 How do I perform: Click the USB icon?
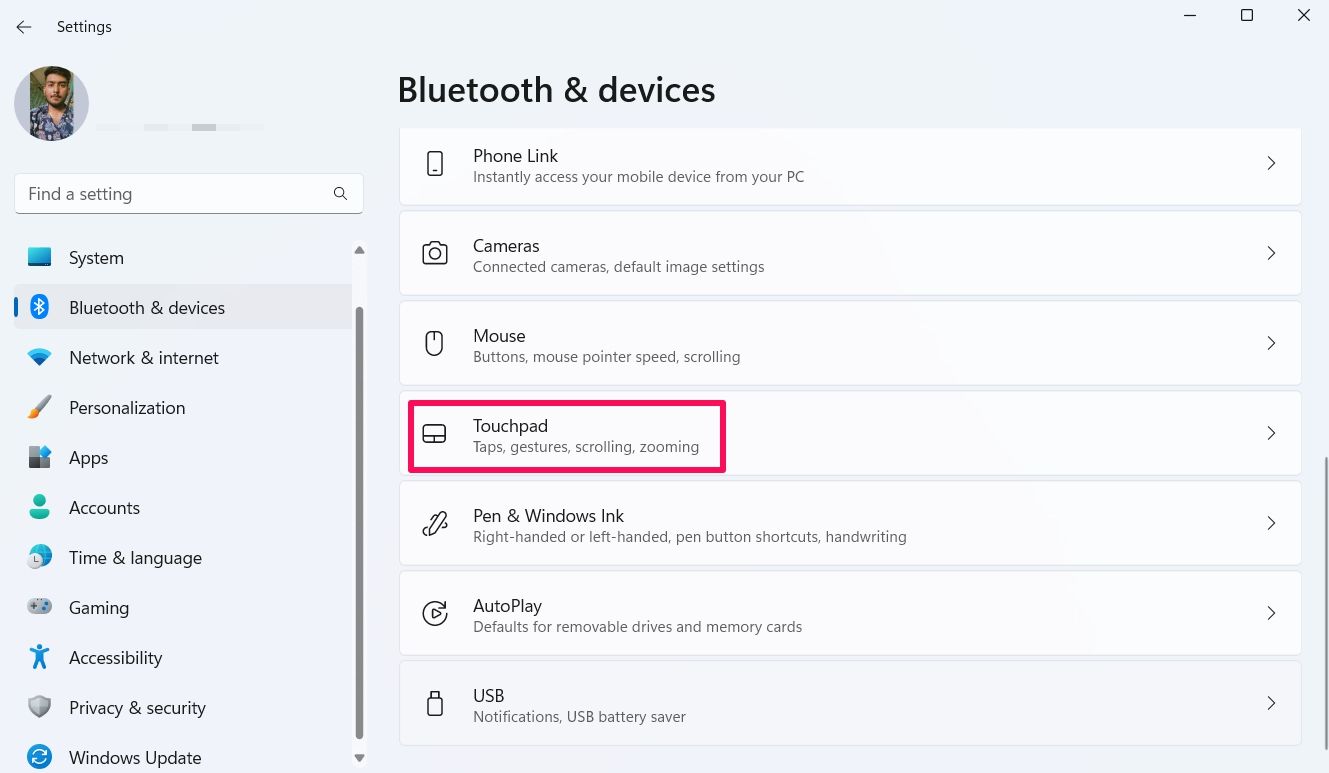pos(435,703)
